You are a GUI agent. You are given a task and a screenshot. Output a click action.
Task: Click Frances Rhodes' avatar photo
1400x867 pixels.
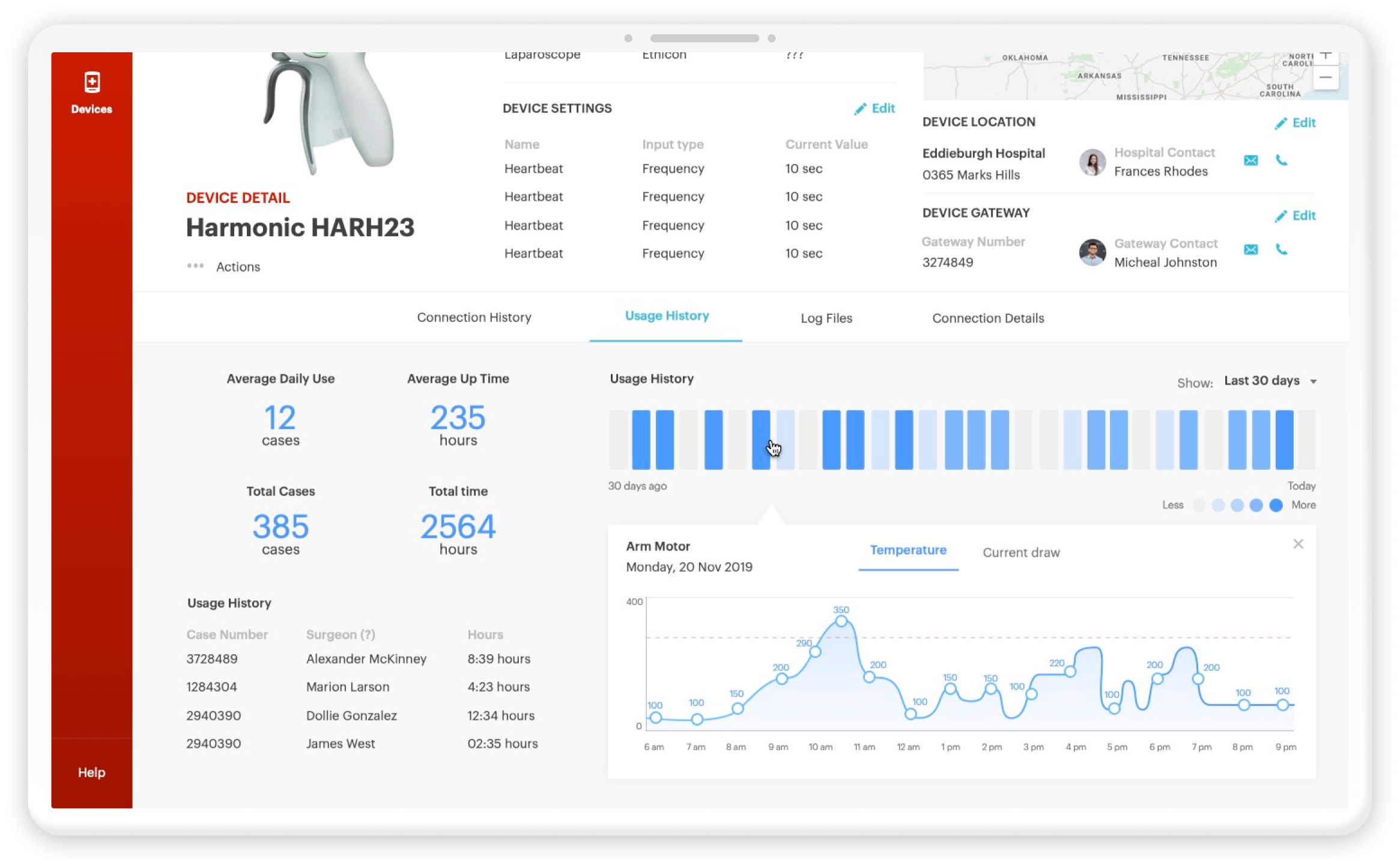coord(1092,162)
